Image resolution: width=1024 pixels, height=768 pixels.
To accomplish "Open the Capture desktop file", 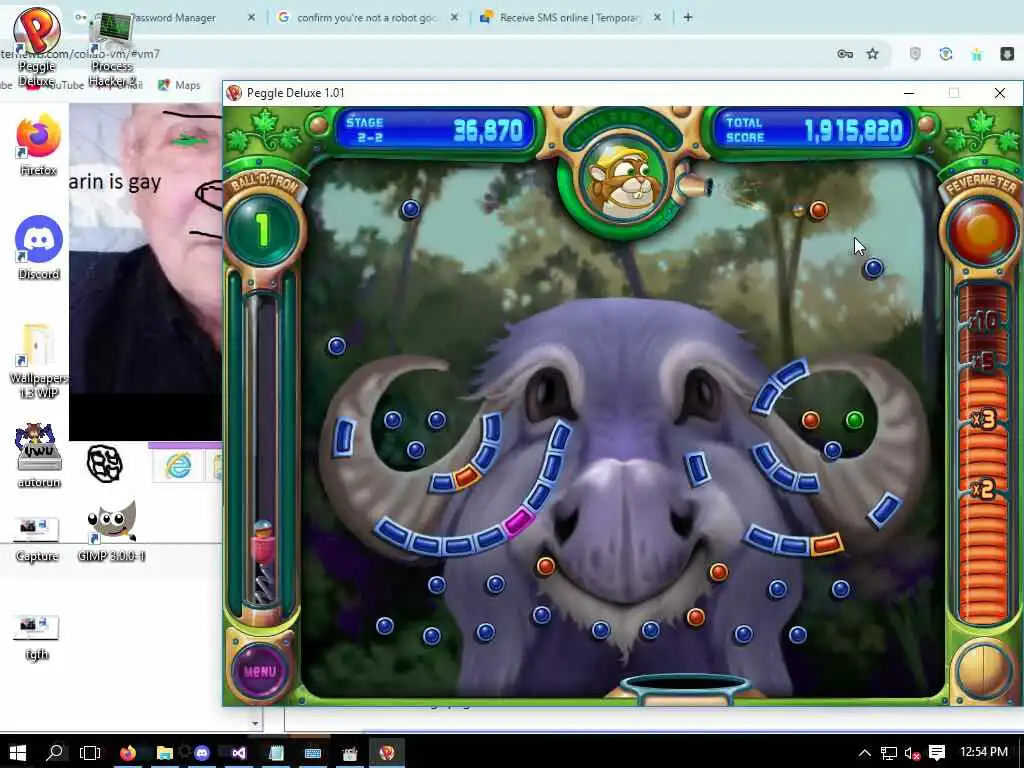I will click(37, 539).
